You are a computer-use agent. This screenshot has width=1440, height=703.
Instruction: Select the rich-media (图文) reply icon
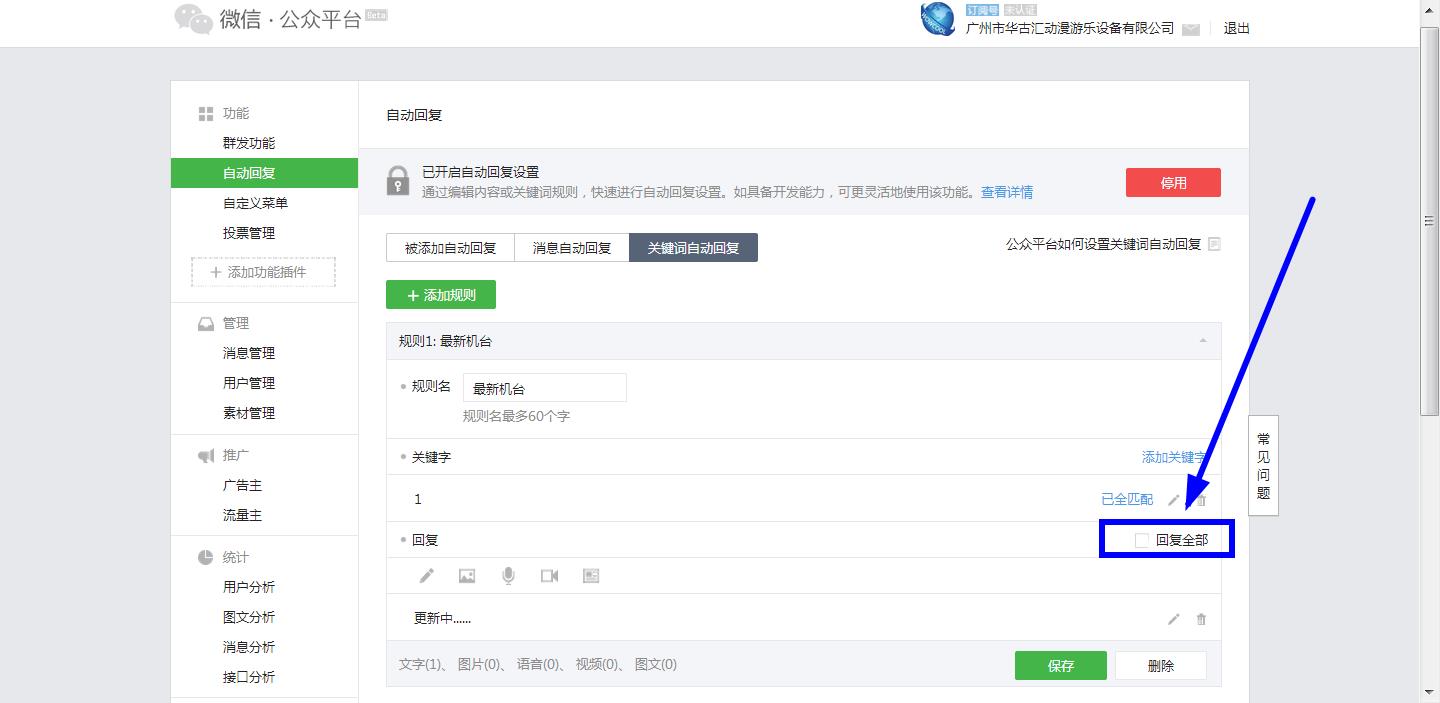tap(589, 575)
